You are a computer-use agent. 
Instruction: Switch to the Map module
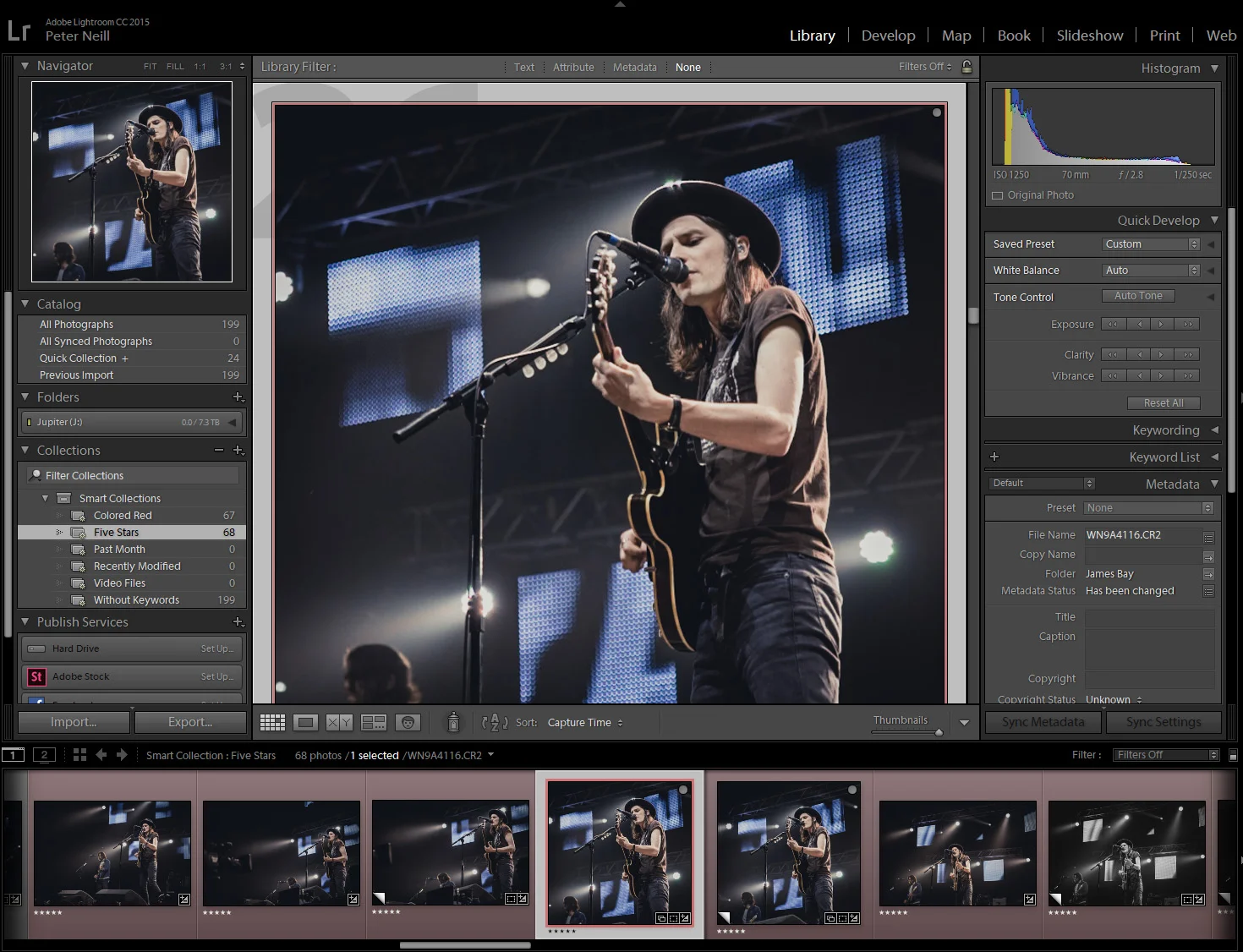[956, 36]
